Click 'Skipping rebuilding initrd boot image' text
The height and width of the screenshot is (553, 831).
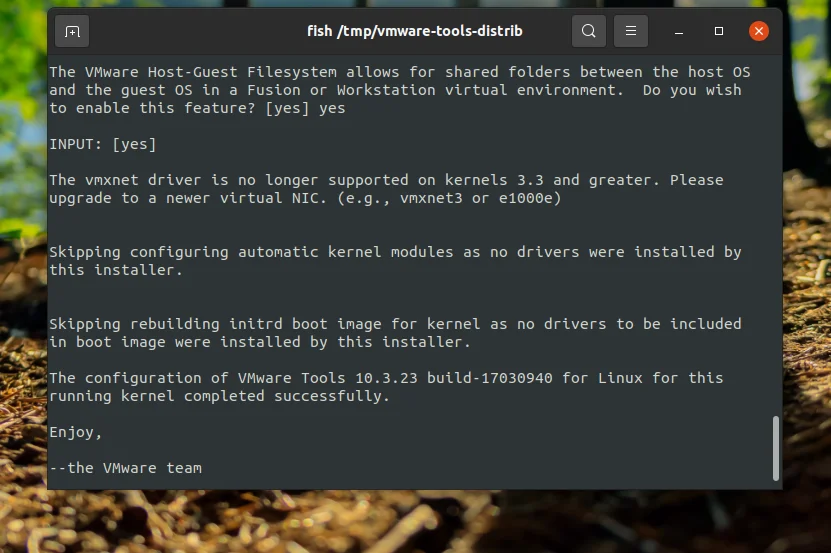pos(215,324)
